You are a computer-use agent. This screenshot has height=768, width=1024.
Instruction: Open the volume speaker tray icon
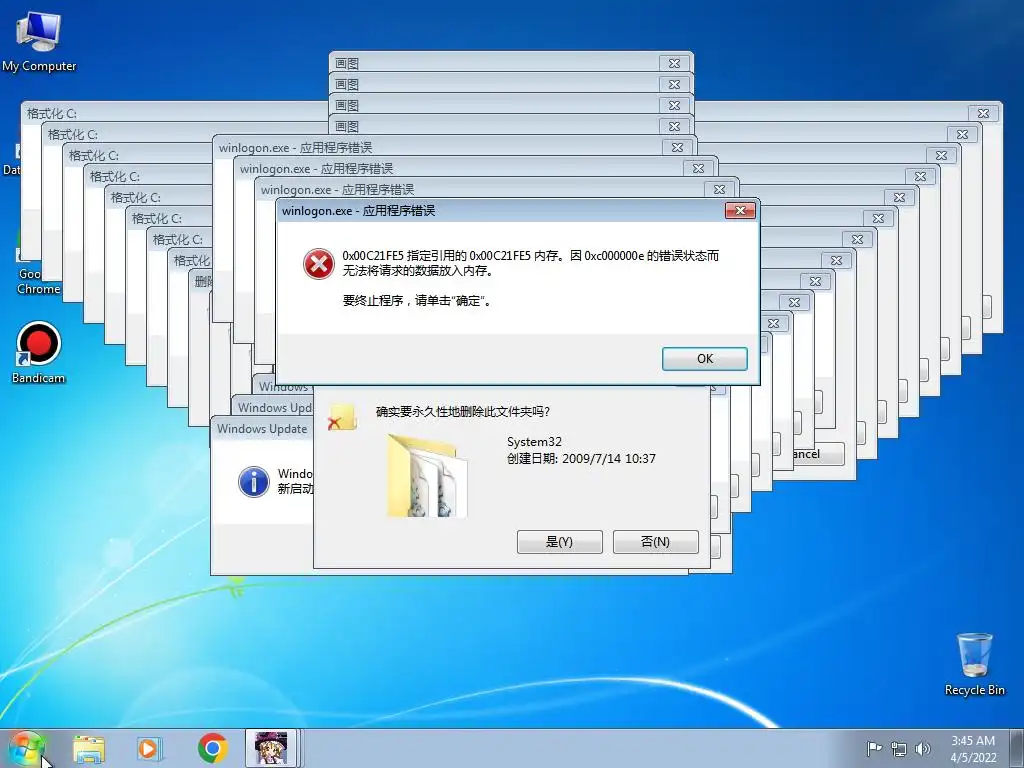tap(922, 749)
